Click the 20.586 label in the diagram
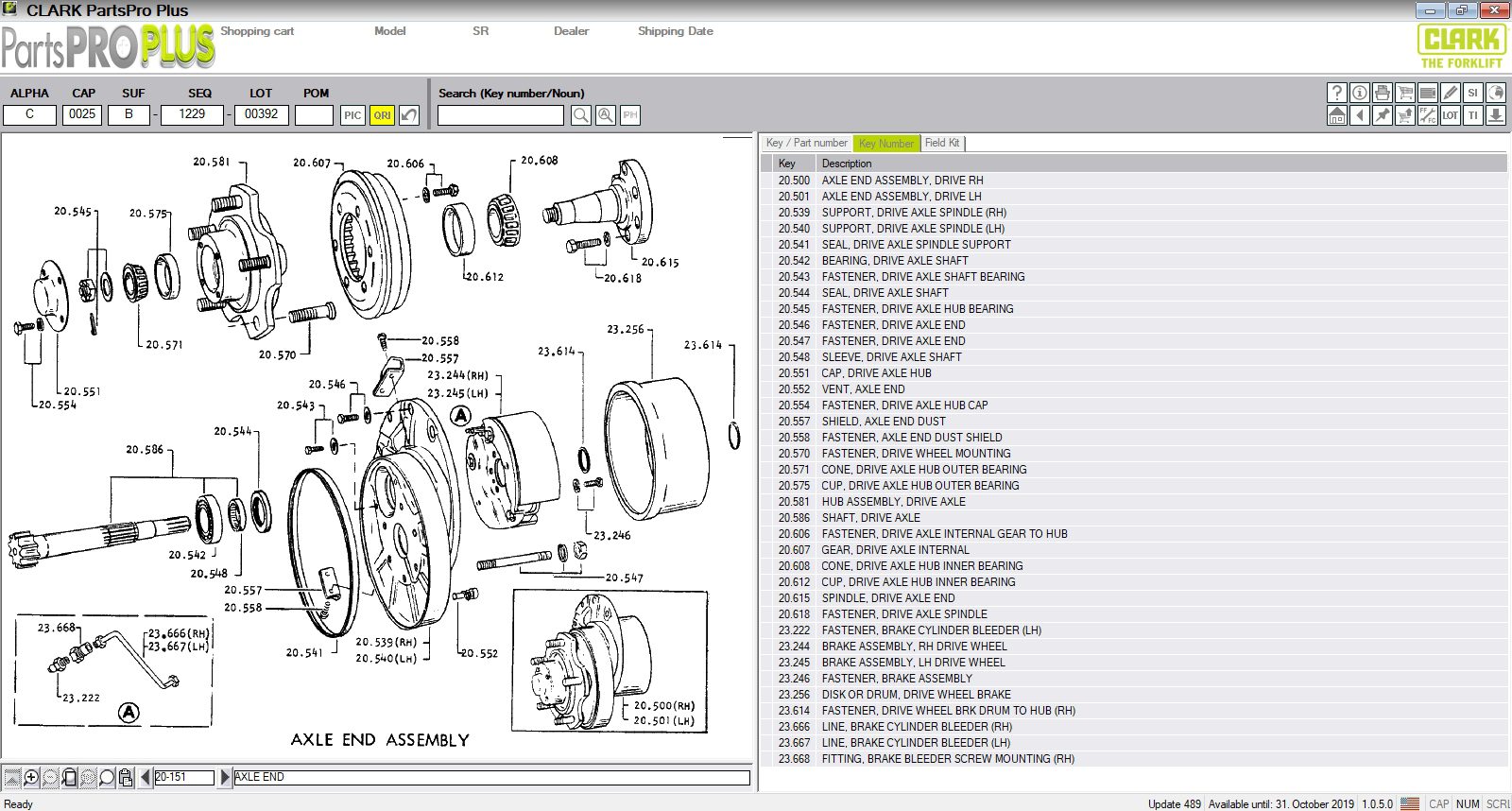This screenshot has height=811, width=1512. tap(145, 450)
